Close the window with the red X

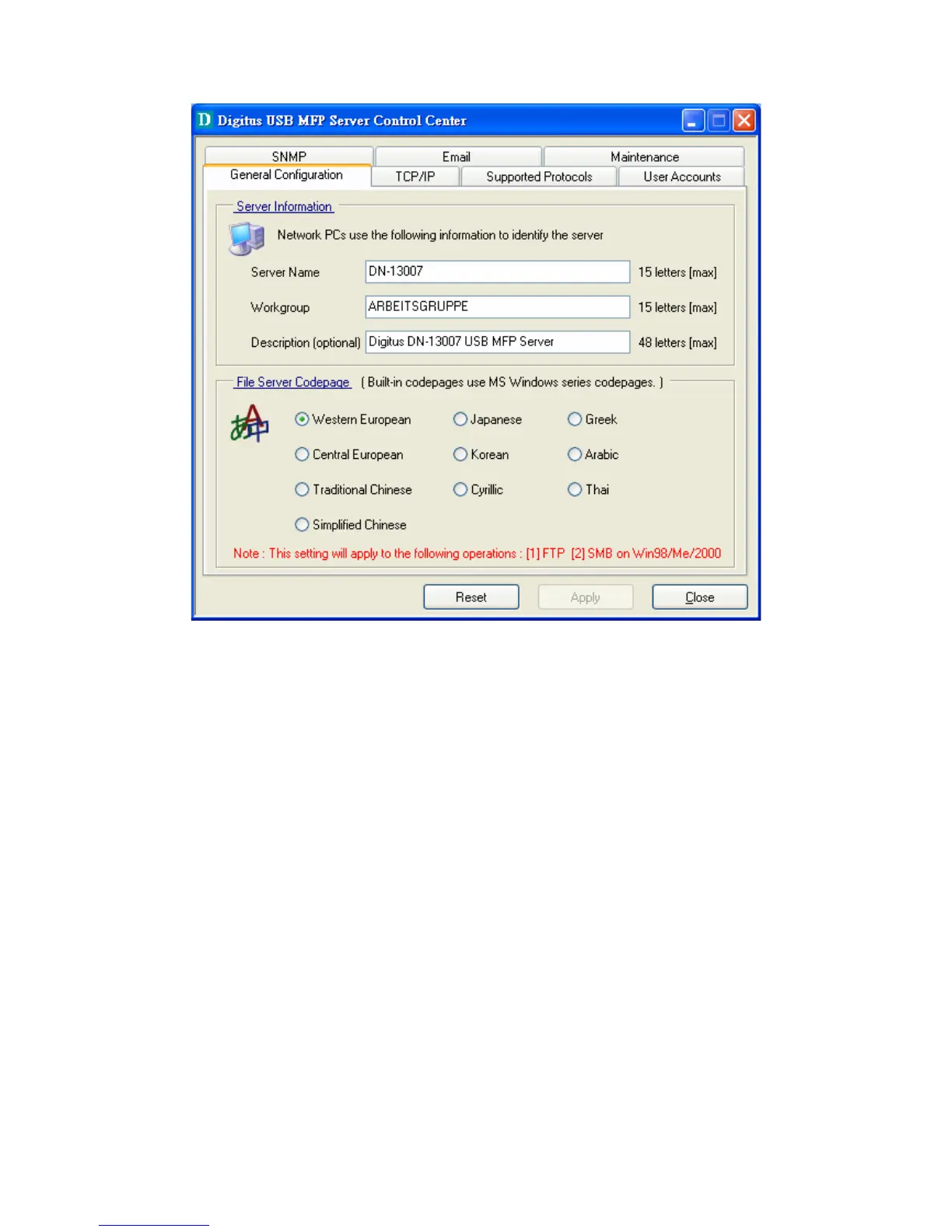(744, 121)
